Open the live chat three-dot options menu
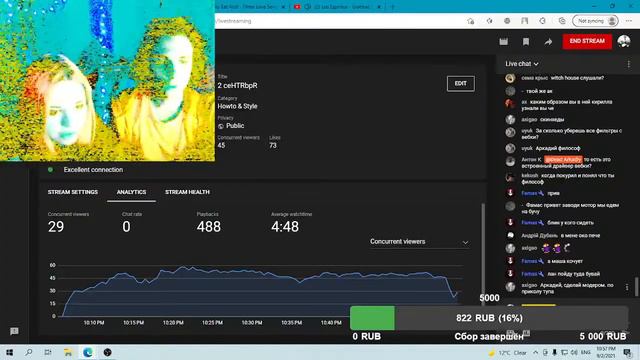The image size is (640, 360). click(629, 64)
